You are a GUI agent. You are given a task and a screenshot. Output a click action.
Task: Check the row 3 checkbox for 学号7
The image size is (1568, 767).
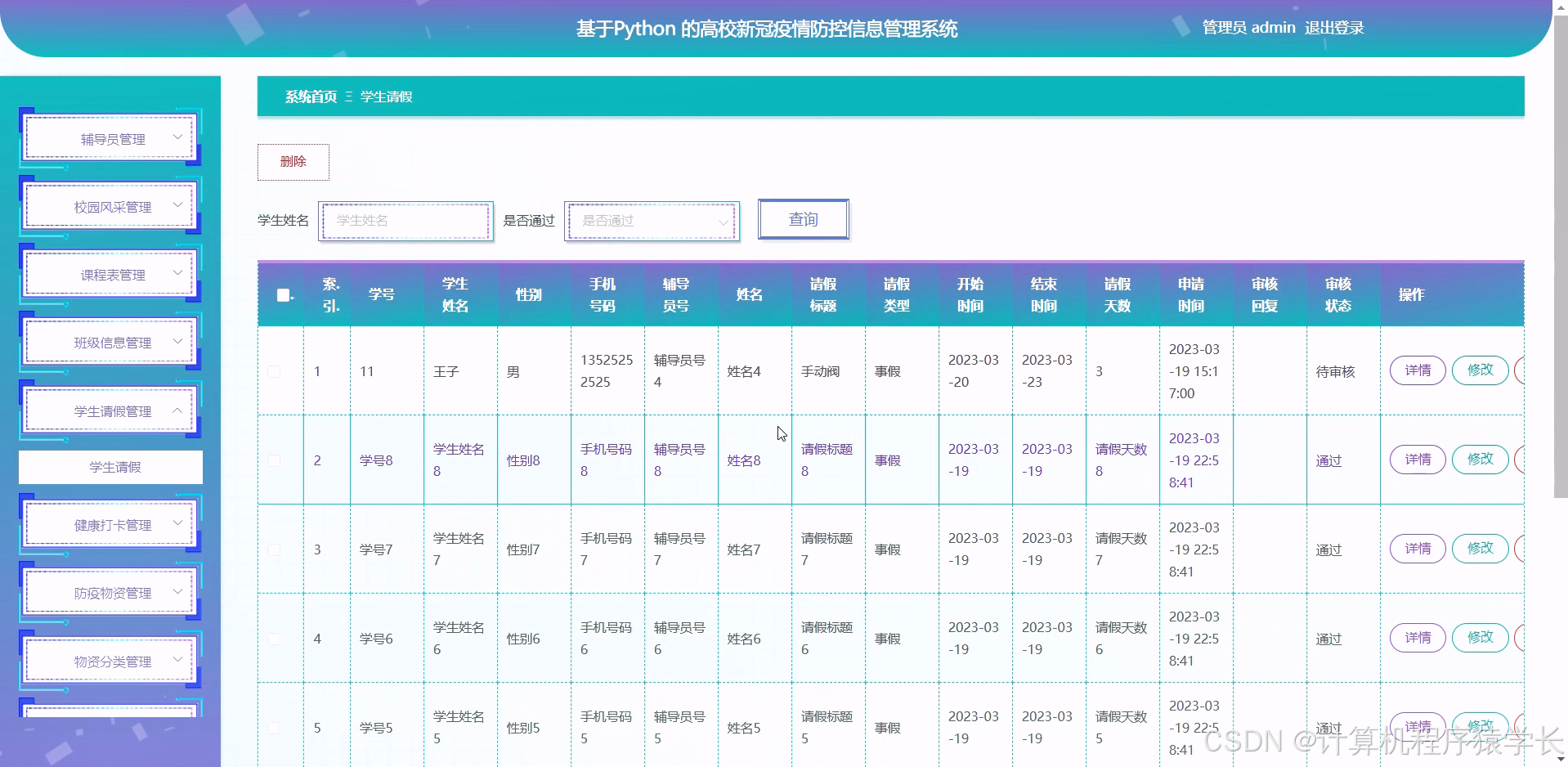pos(274,549)
